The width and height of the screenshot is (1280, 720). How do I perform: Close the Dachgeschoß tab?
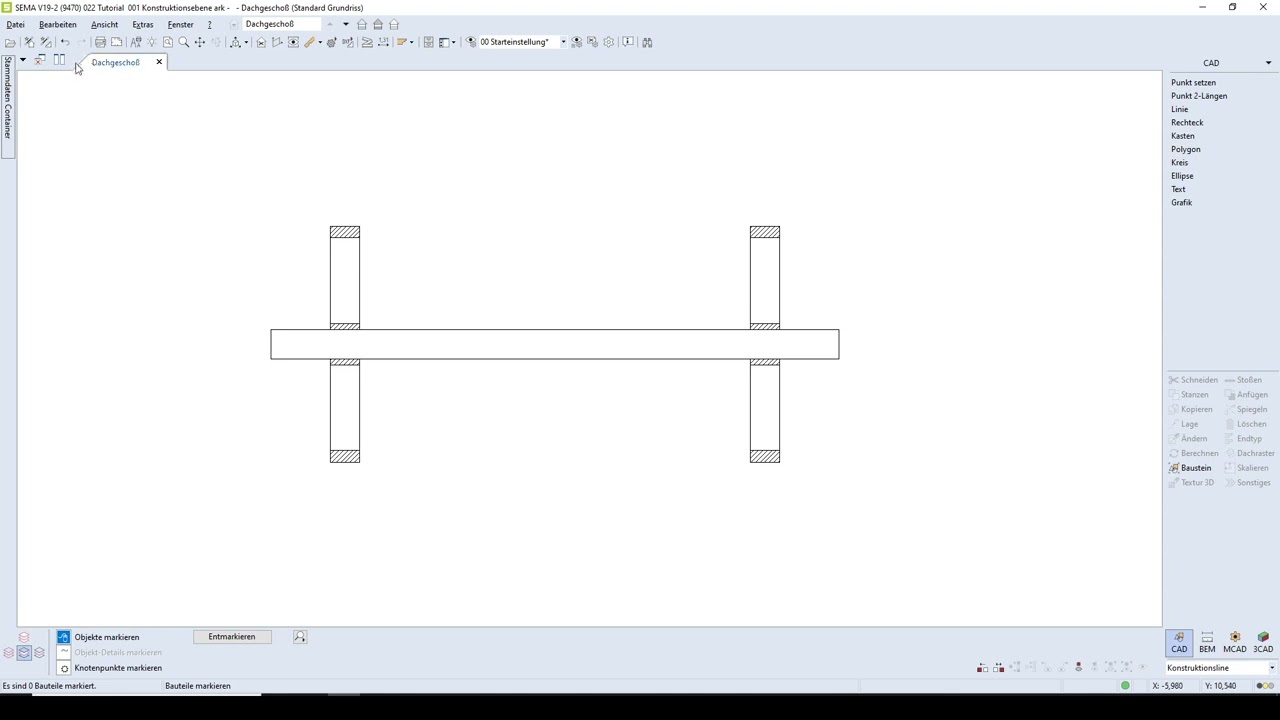coord(158,62)
